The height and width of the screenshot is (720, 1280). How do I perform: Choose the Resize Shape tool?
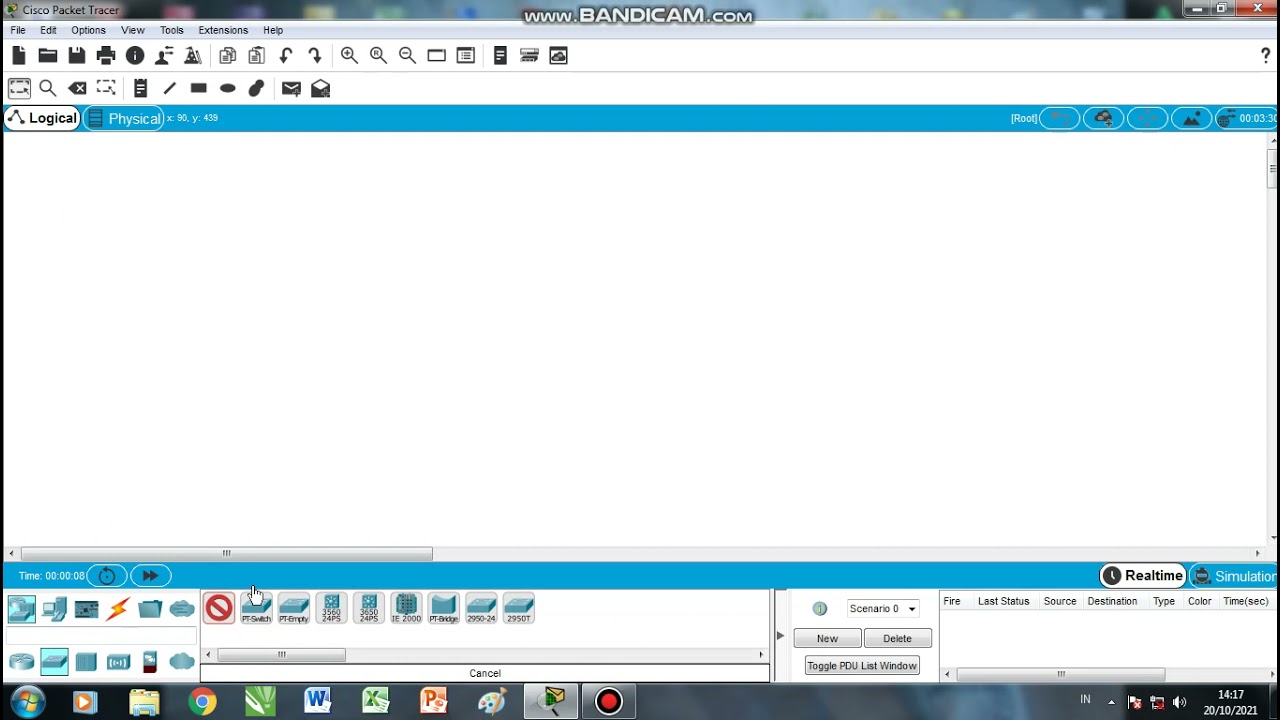[106, 89]
